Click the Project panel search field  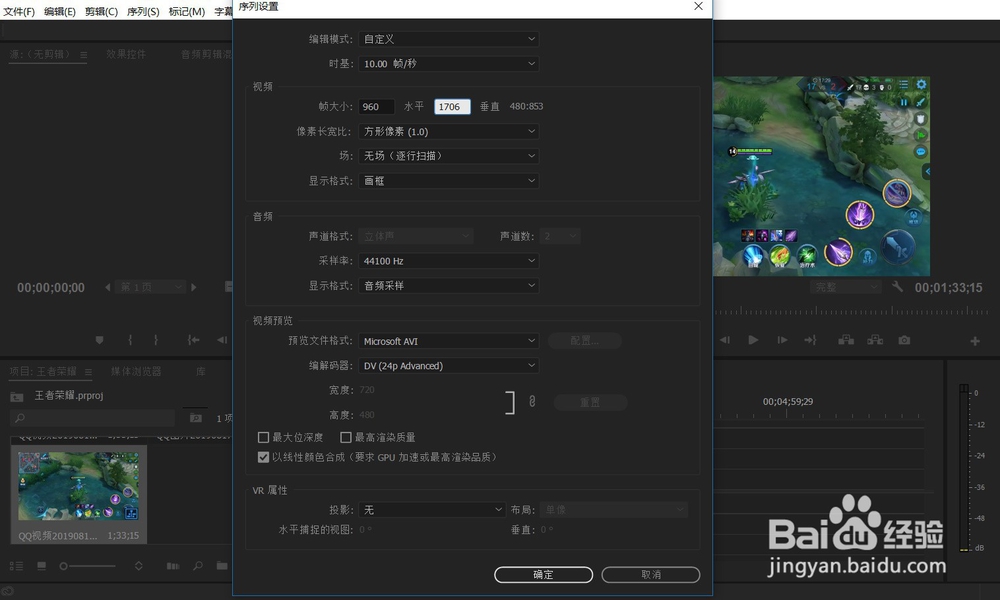tap(92, 418)
